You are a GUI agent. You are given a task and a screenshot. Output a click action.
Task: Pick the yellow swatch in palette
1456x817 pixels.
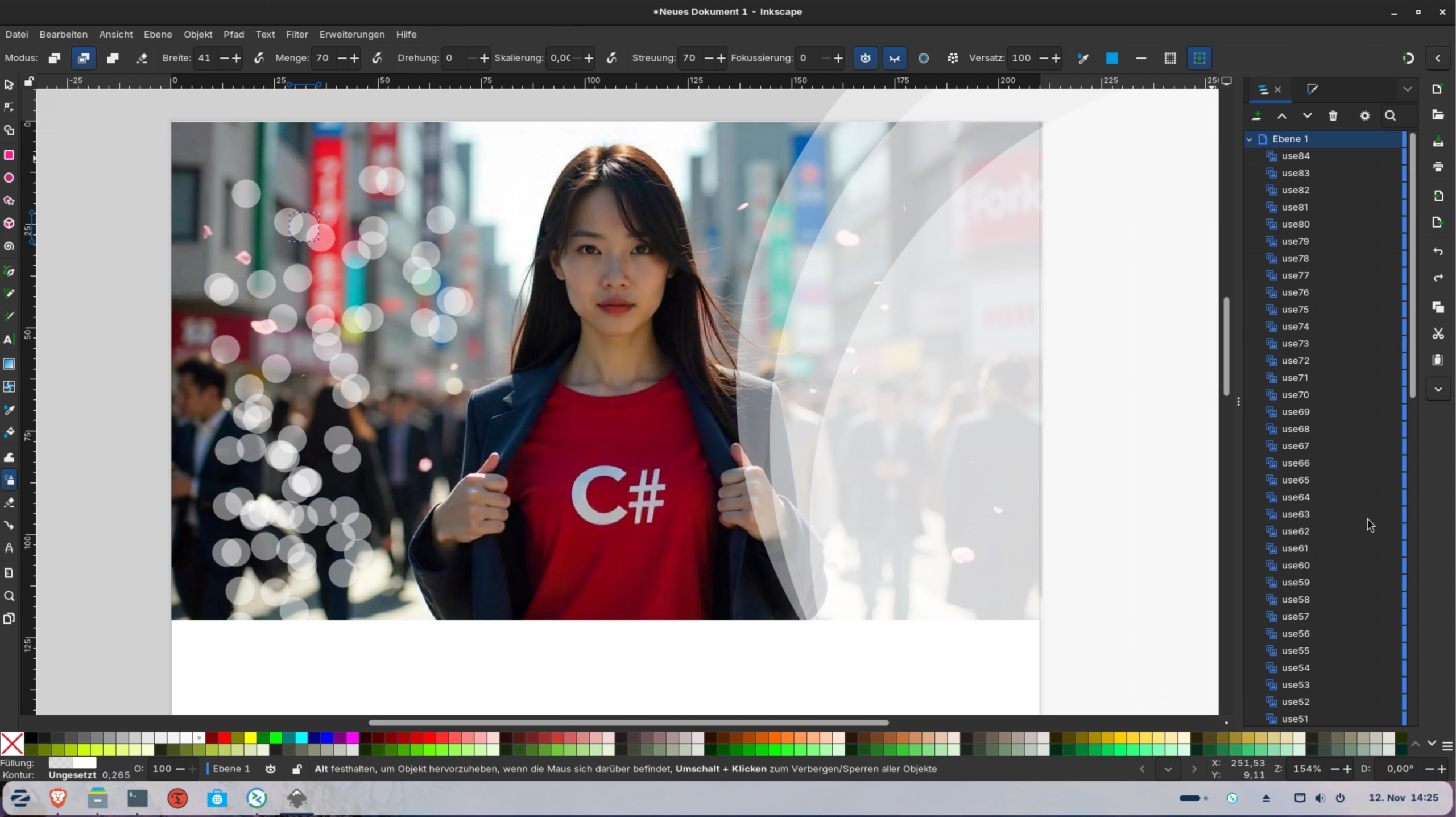tap(250, 738)
